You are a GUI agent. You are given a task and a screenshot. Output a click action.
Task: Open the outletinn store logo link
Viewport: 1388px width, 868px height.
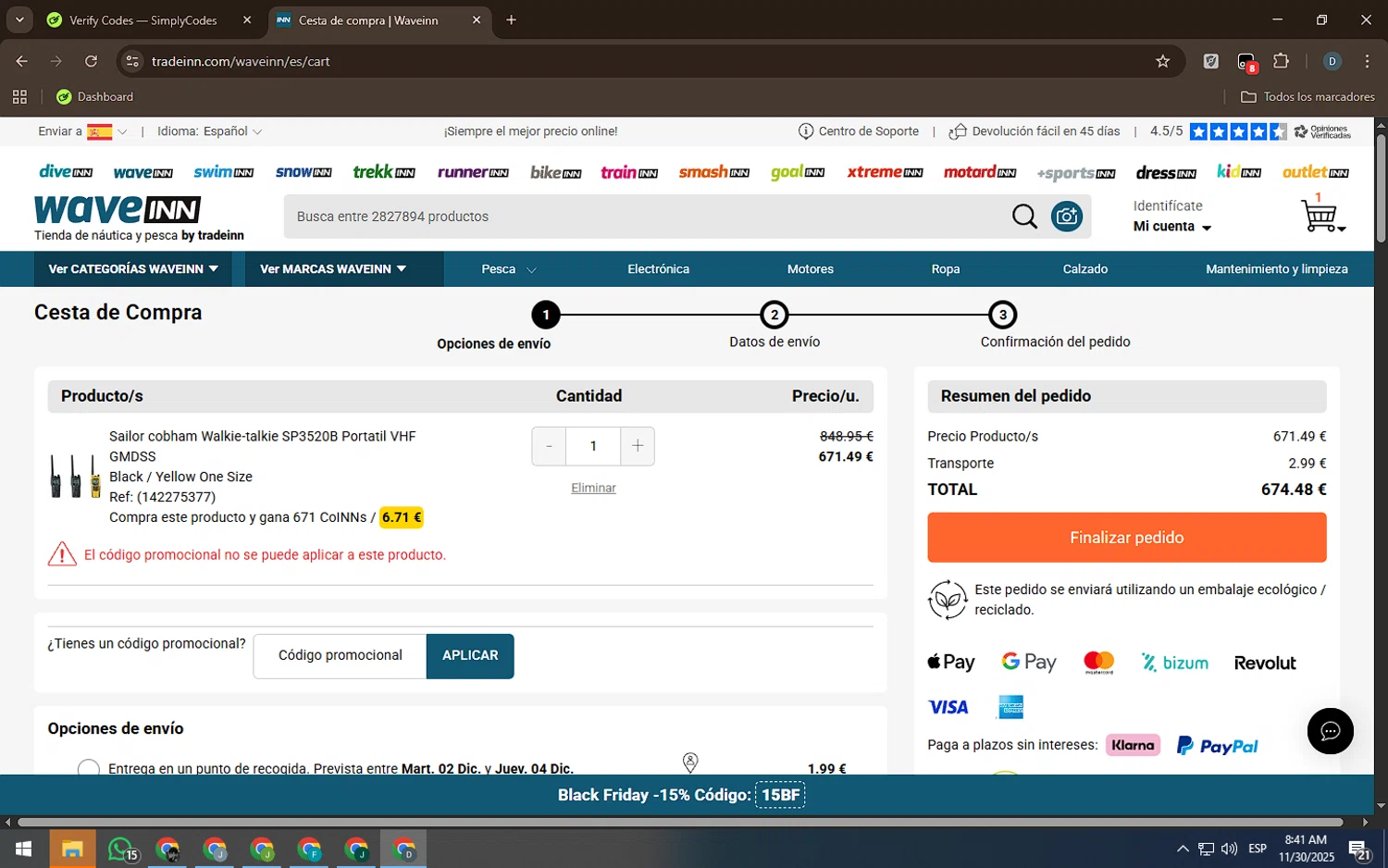click(1316, 172)
